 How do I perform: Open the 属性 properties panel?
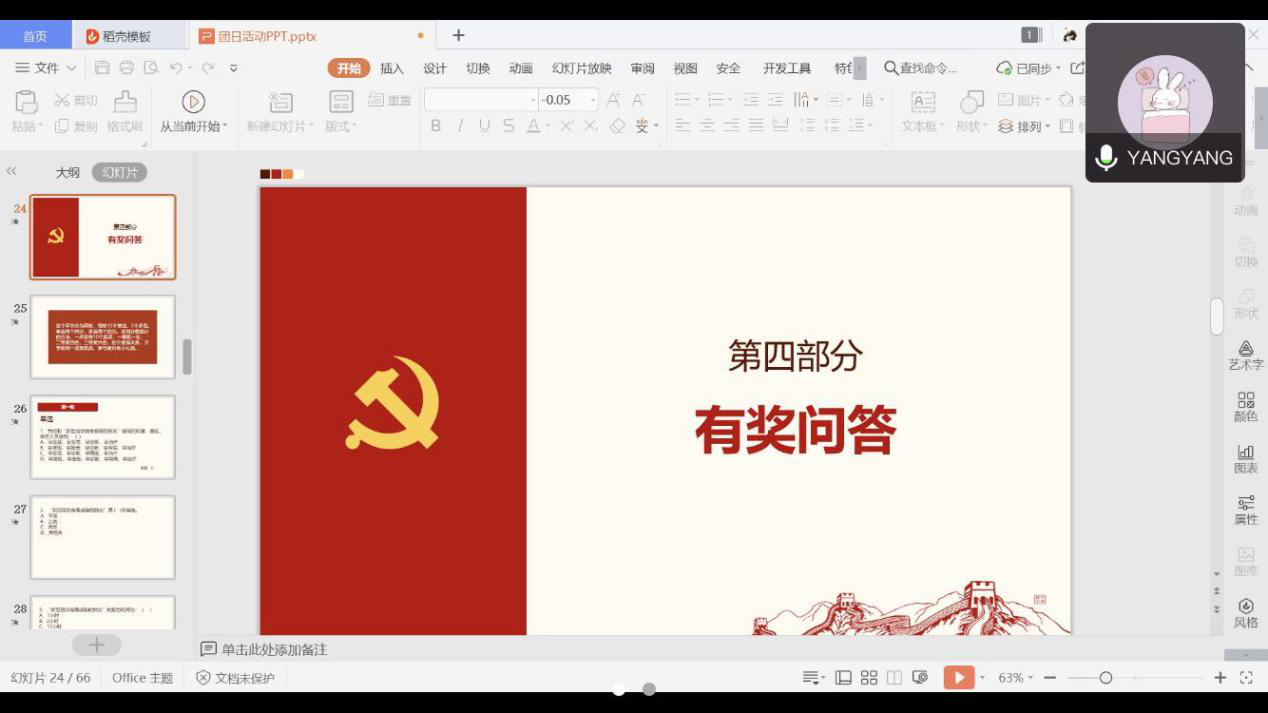pyautogui.click(x=1246, y=511)
